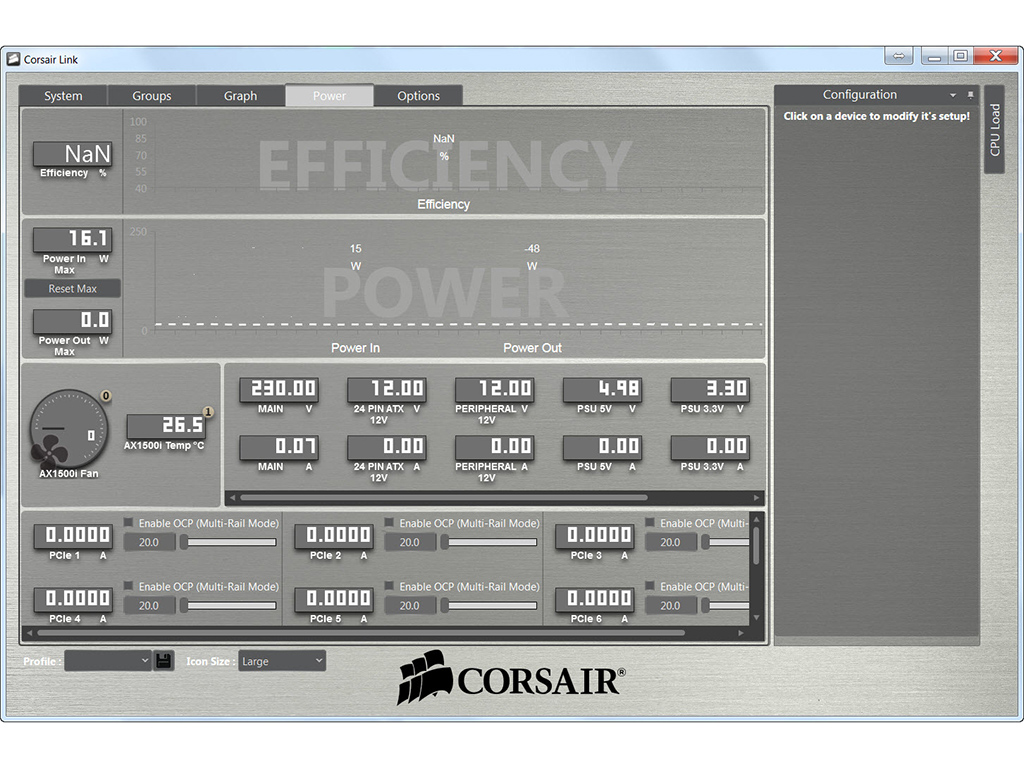Click the Corsair Link title bar app icon

pyautogui.click(x=13, y=59)
